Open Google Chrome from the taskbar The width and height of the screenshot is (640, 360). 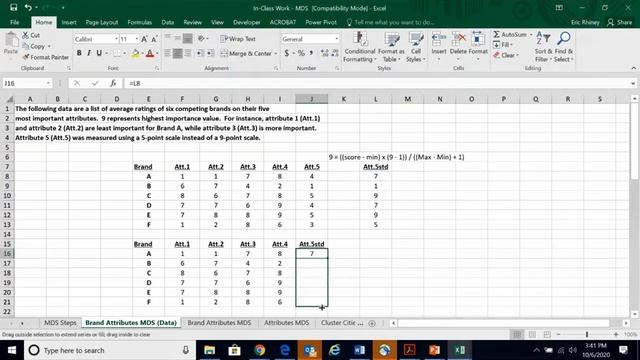(x=260, y=350)
